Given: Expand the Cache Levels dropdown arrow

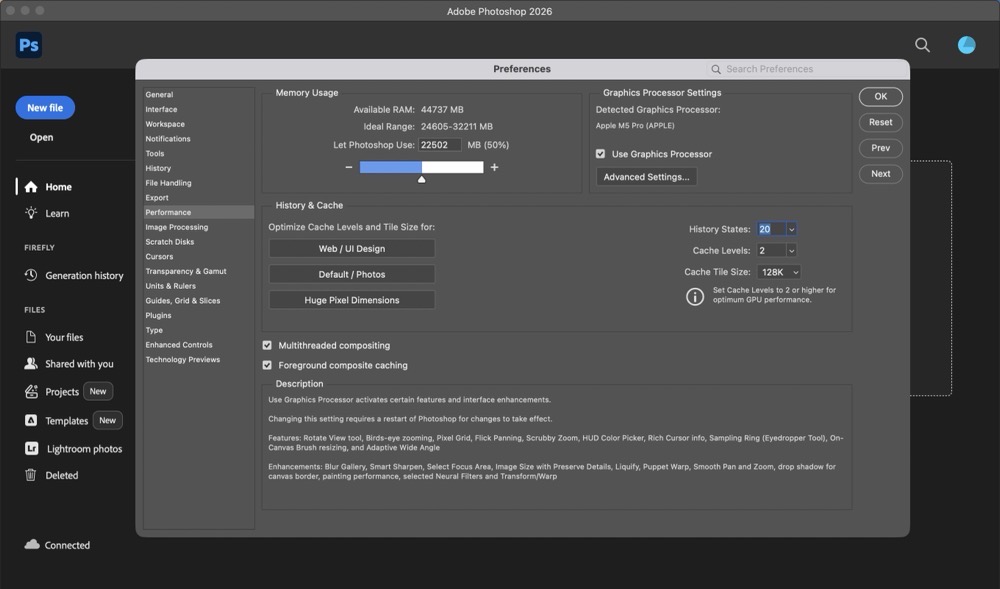Looking at the screenshot, I should pos(791,251).
